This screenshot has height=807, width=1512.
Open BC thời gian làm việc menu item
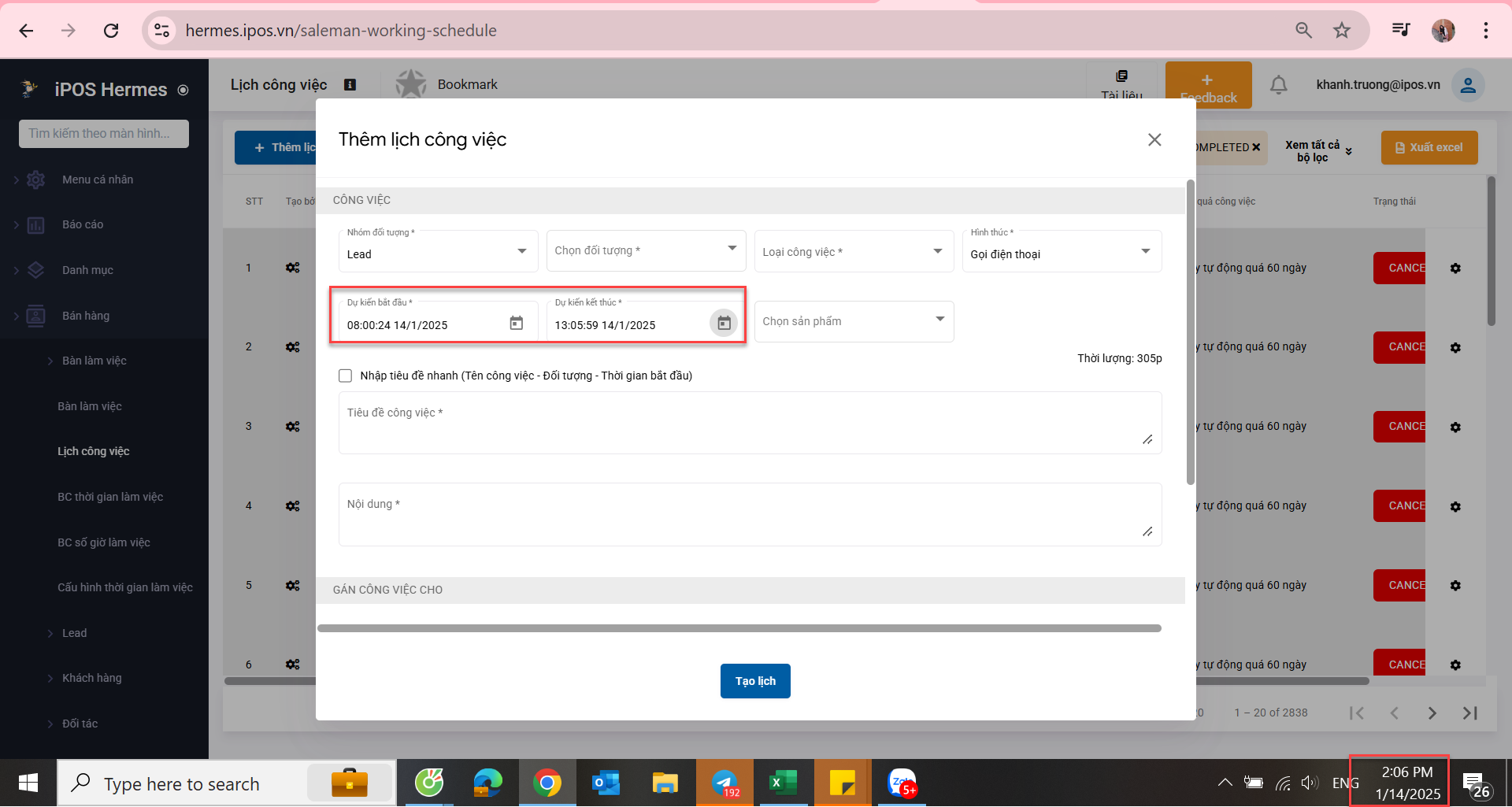(x=110, y=497)
